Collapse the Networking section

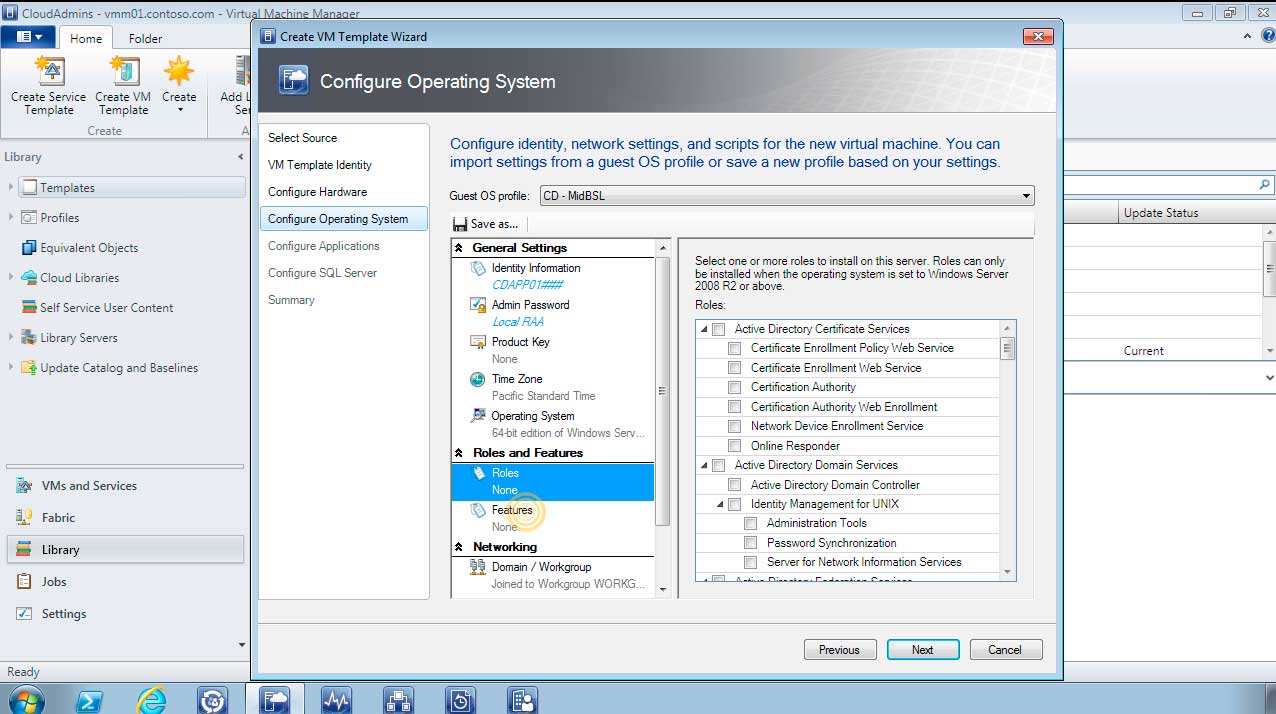[x=460, y=547]
